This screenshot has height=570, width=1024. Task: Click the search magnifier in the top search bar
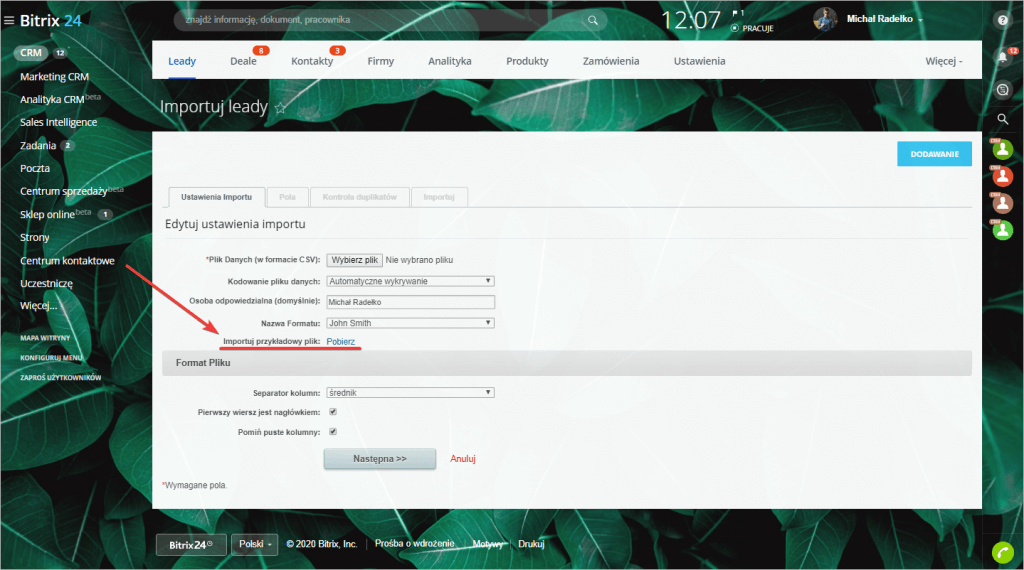point(593,20)
